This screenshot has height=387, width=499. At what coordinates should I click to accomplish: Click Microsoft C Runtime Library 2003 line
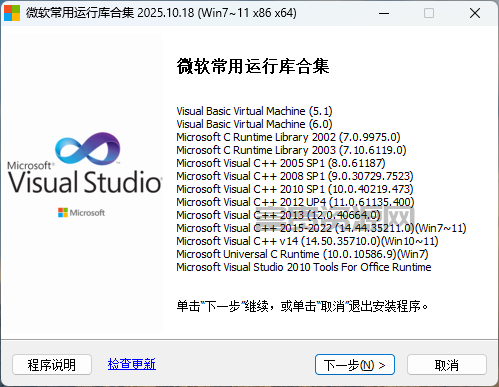tap(291, 150)
